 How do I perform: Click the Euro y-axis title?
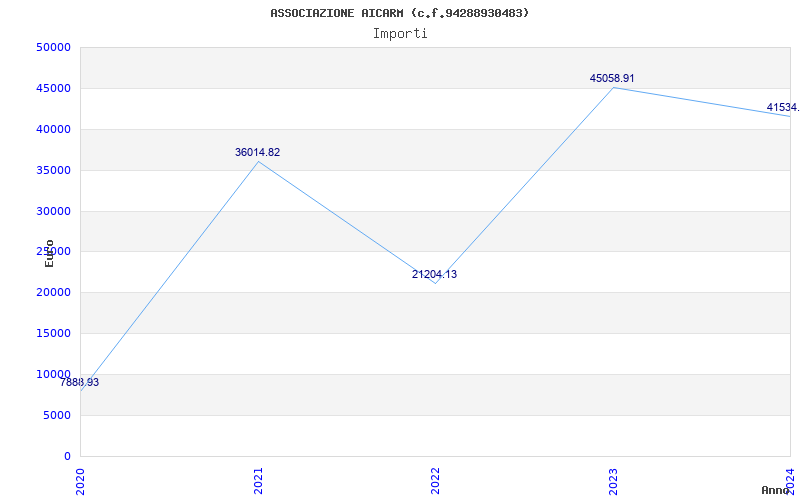49,253
